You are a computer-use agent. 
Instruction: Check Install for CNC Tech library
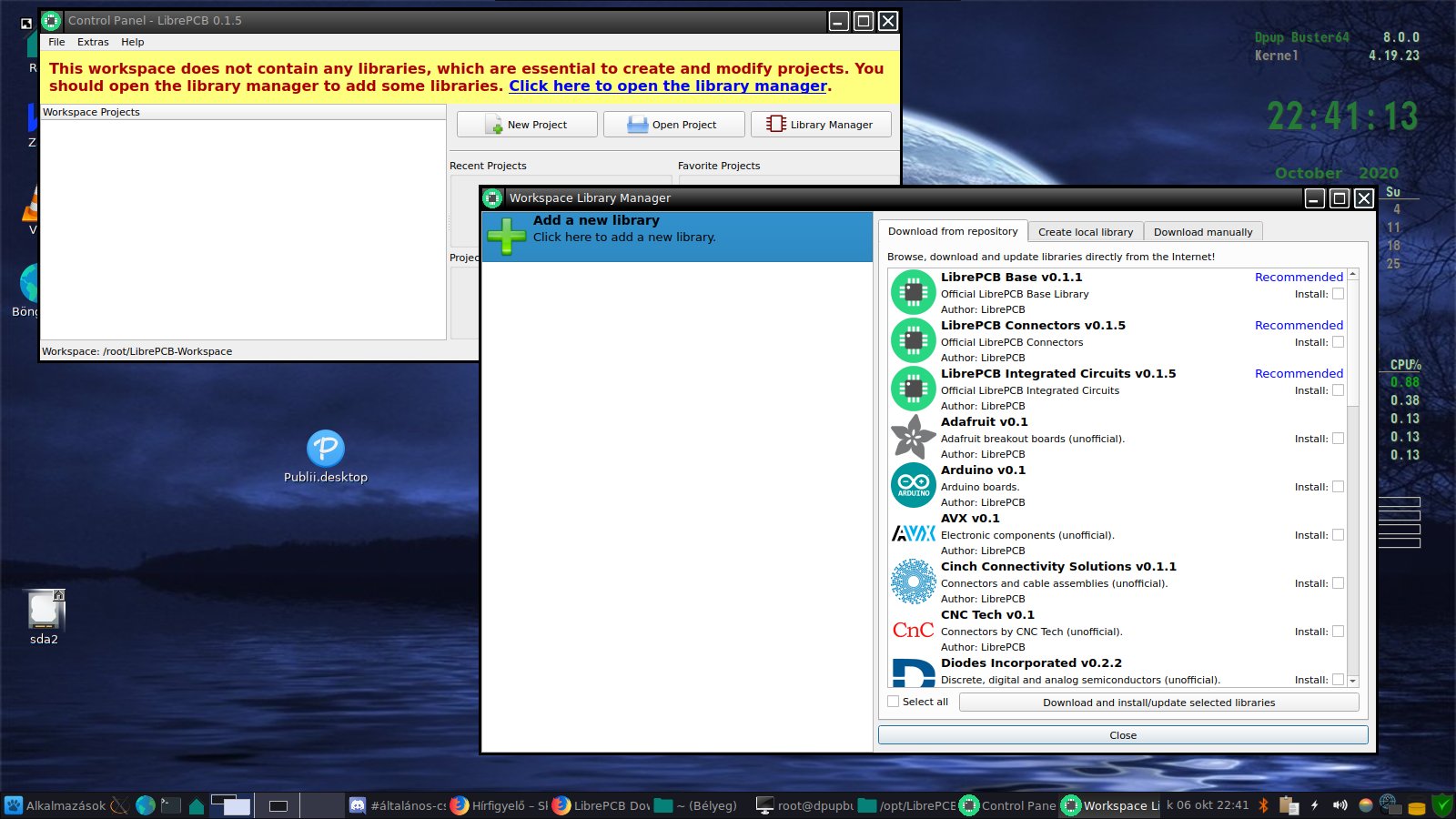pos(1338,632)
